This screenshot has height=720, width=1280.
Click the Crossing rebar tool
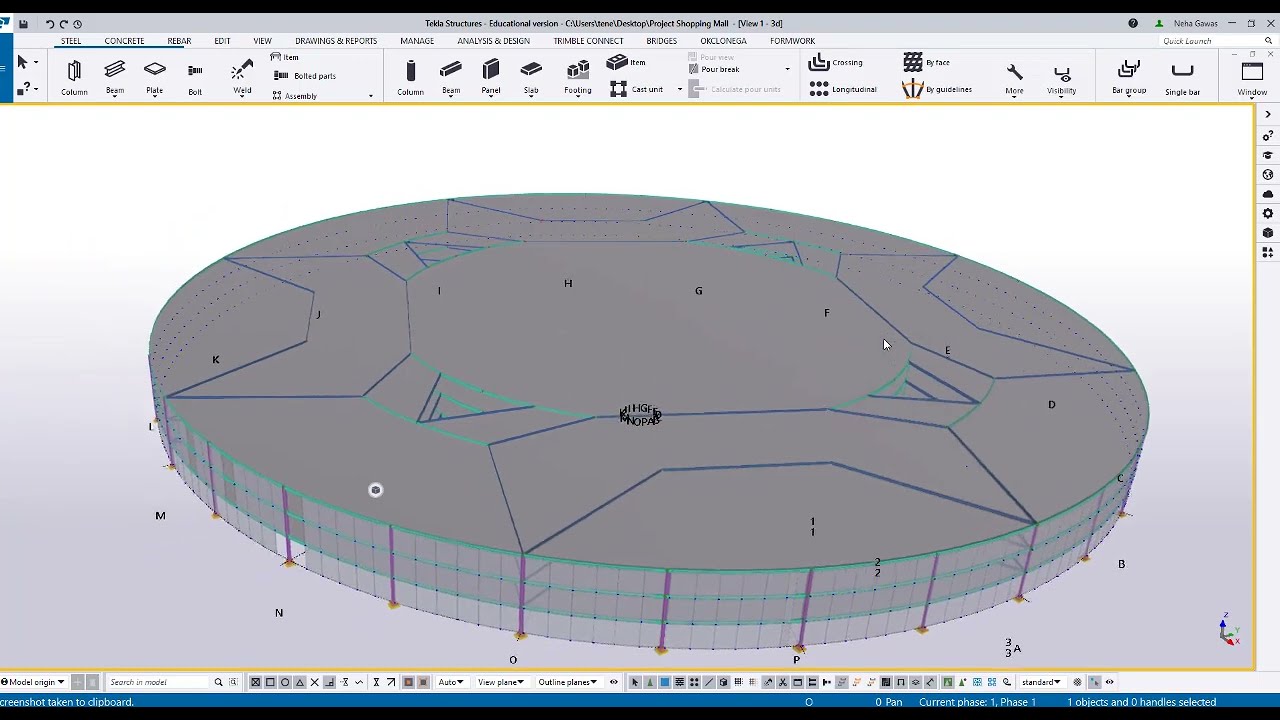tap(835, 62)
